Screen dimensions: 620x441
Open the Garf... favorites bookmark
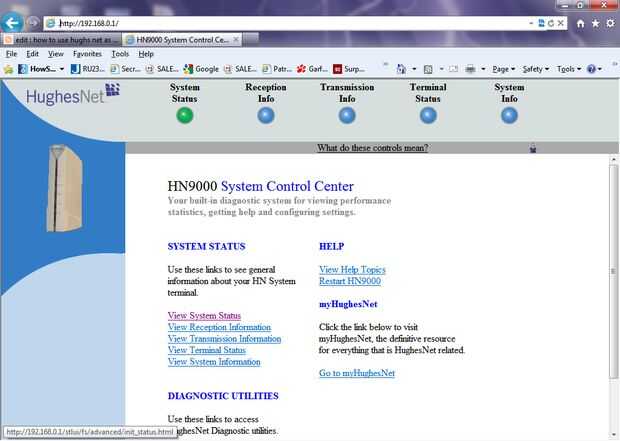coord(312,69)
